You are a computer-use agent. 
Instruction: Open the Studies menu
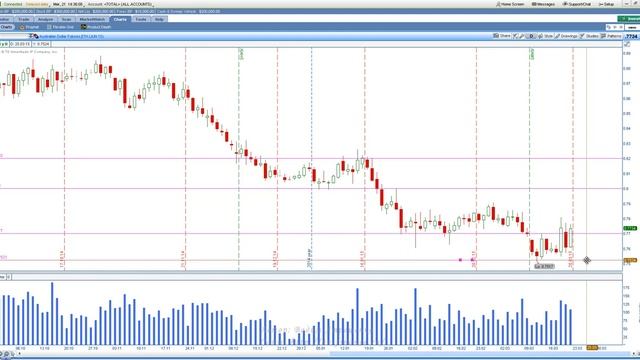click(x=589, y=36)
